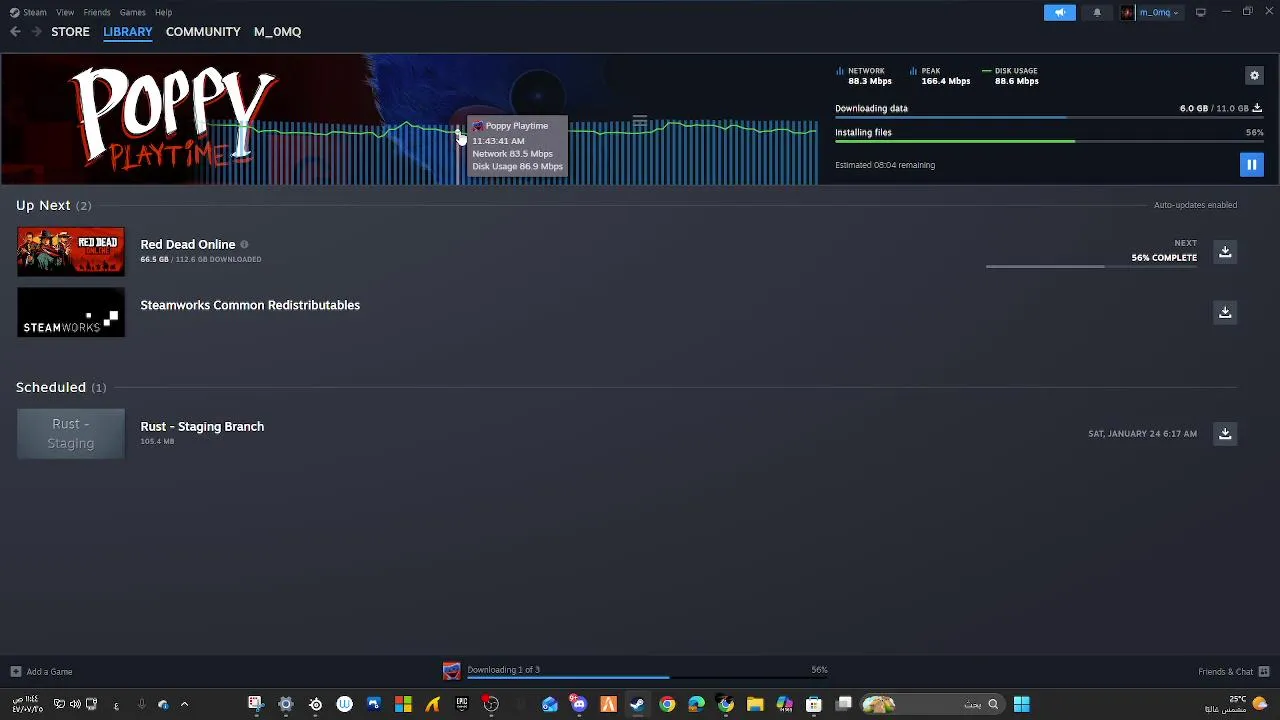
Task: Pause the Poppy Playtime download
Action: click(1251, 165)
